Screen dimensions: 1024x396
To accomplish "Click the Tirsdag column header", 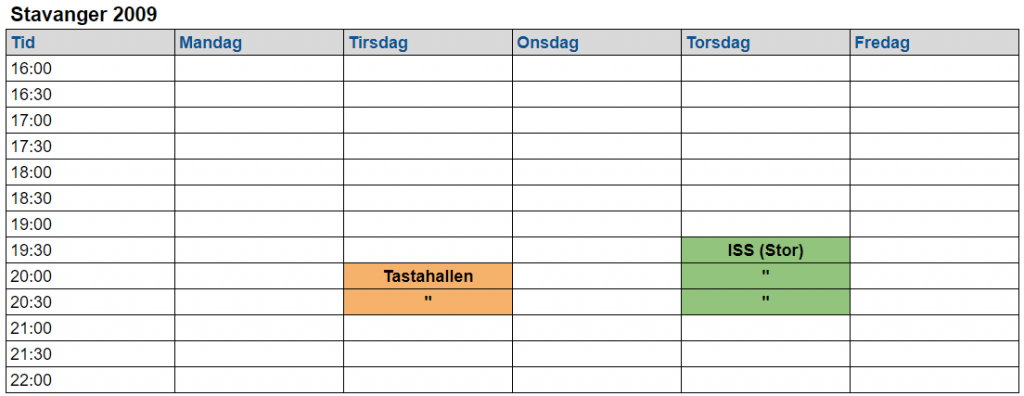I will point(428,42).
